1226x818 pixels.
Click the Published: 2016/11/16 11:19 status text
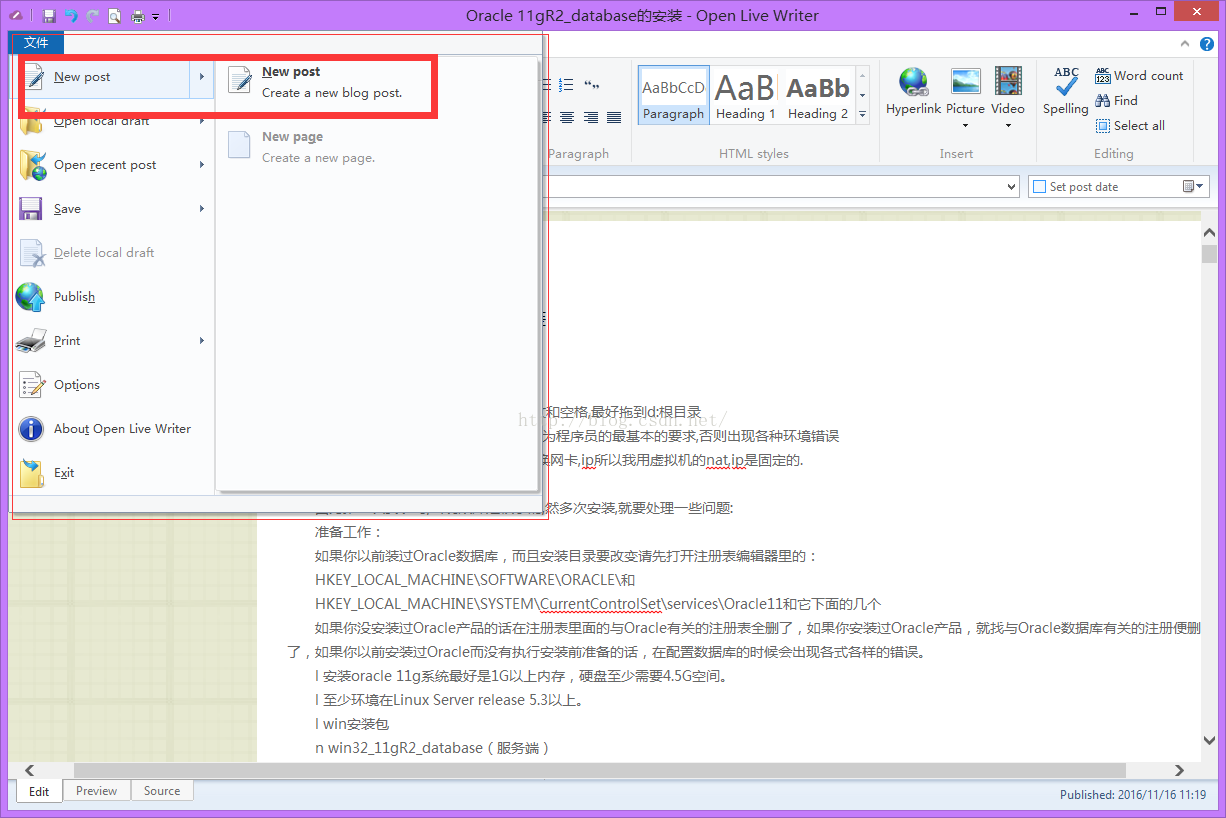[1133, 795]
